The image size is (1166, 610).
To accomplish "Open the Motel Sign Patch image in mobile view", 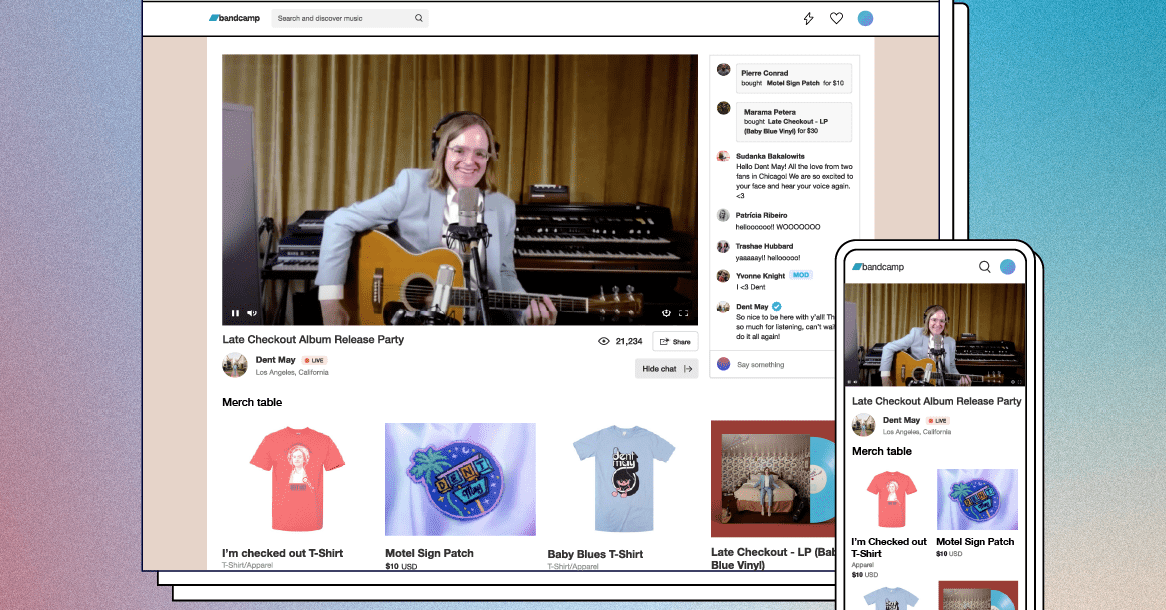I will coord(977,499).
